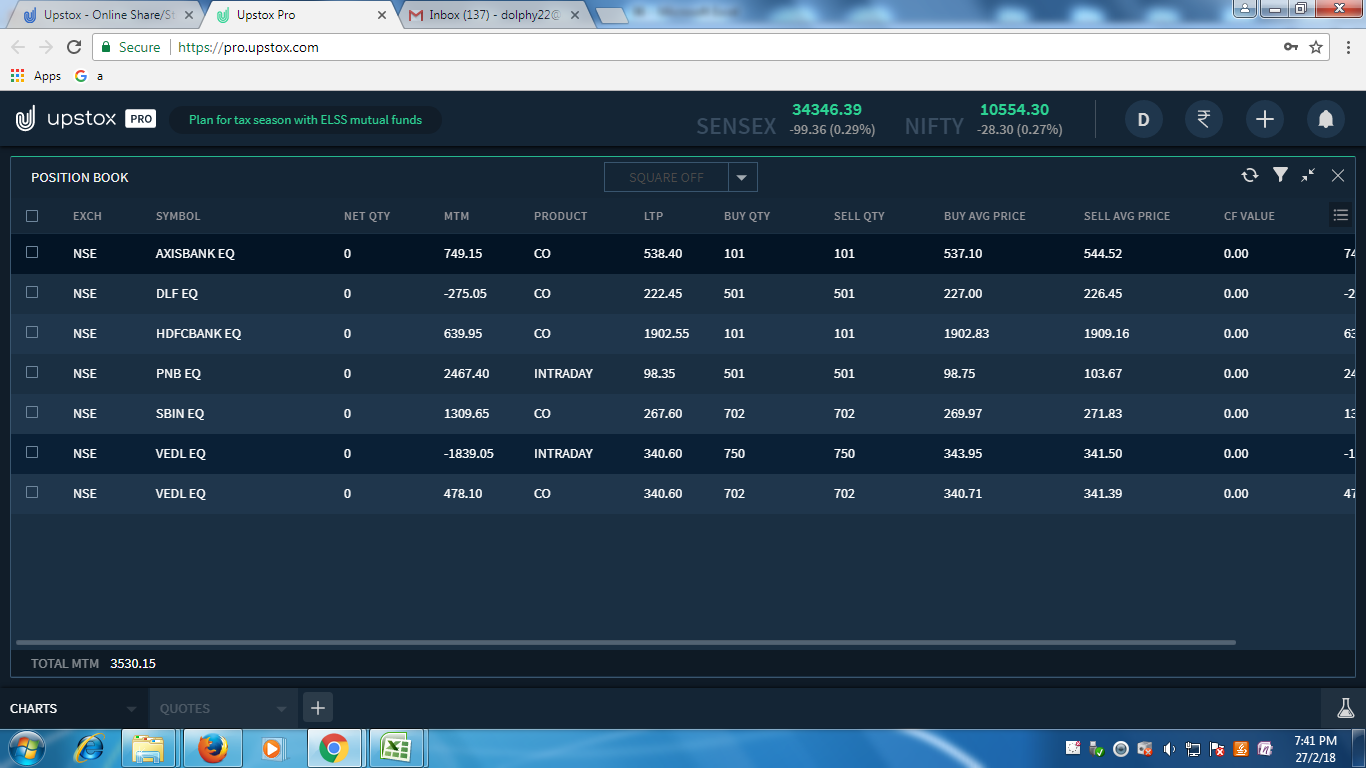Screen dimensions: 1366x768
Task: Check the SBIN EQ row checkbox
Action: click(32, 412)
